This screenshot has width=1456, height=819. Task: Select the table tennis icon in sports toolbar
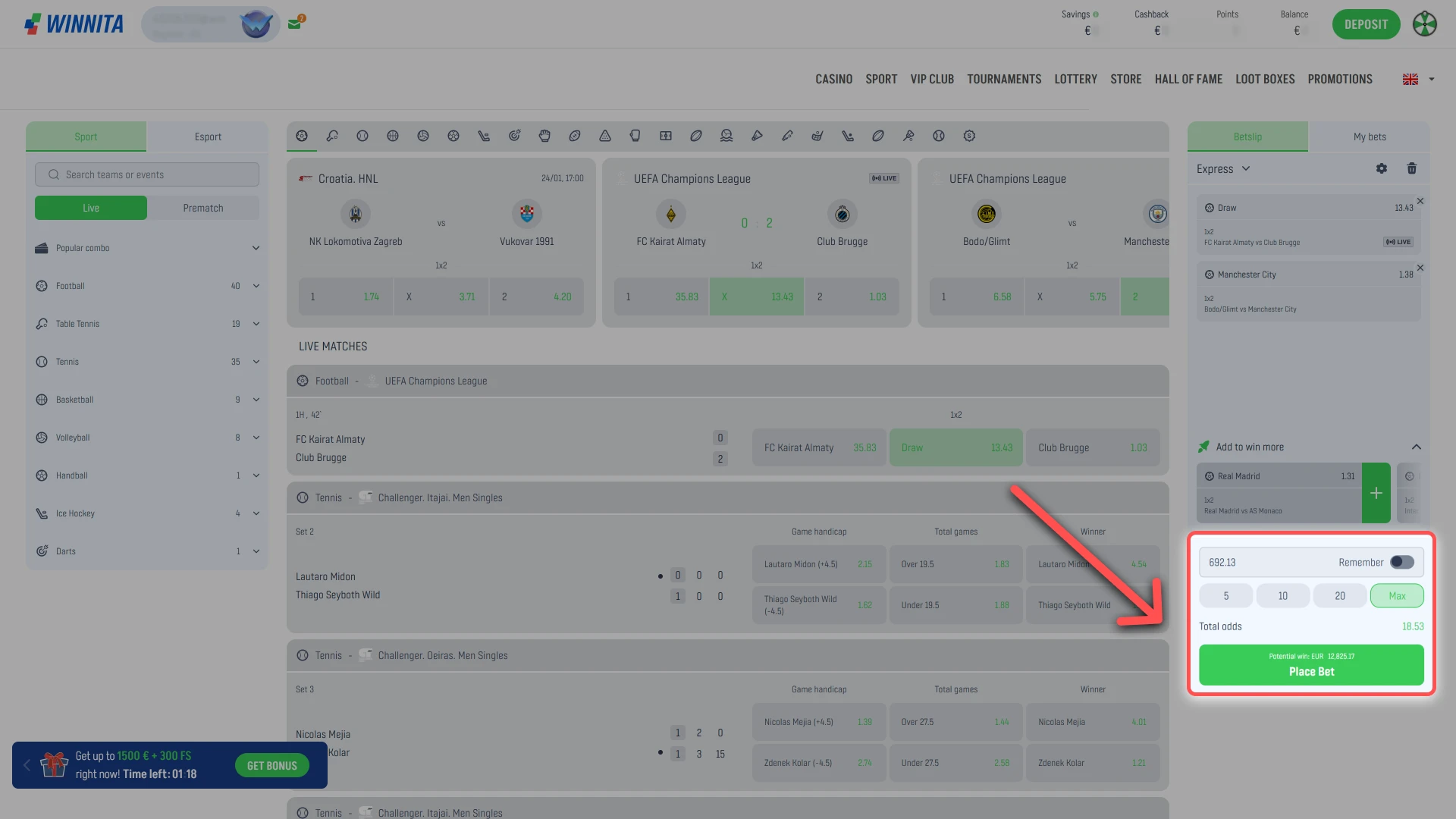click(x=332, y=136)
